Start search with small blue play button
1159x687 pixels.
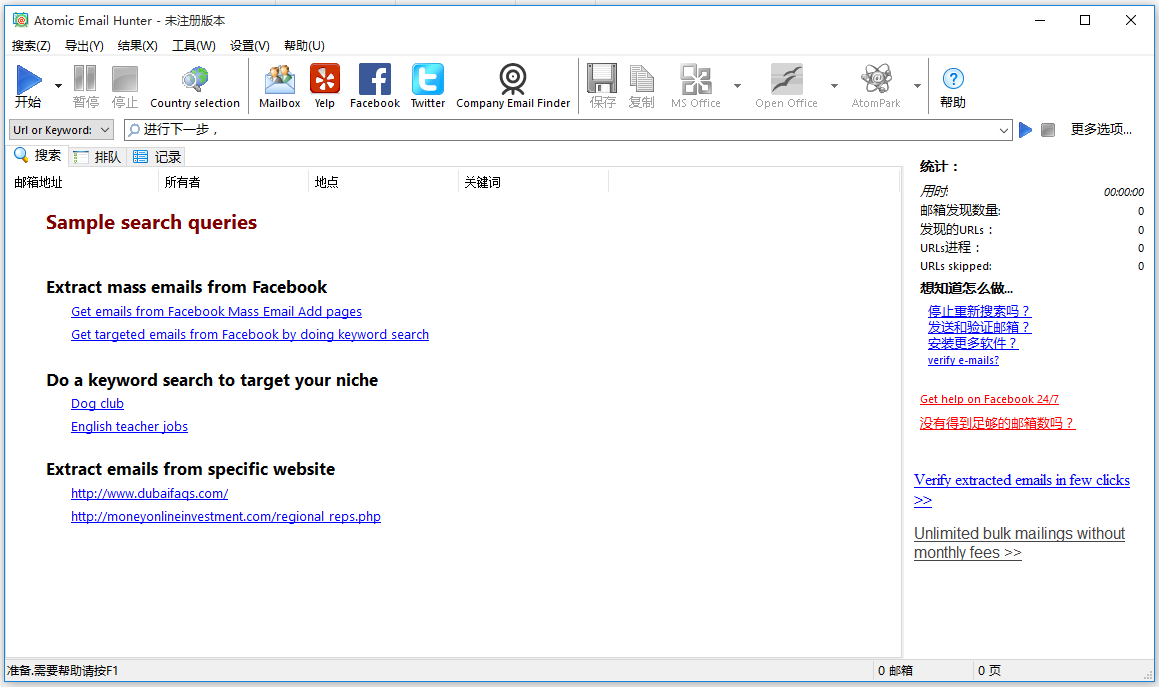[1025, 130]
